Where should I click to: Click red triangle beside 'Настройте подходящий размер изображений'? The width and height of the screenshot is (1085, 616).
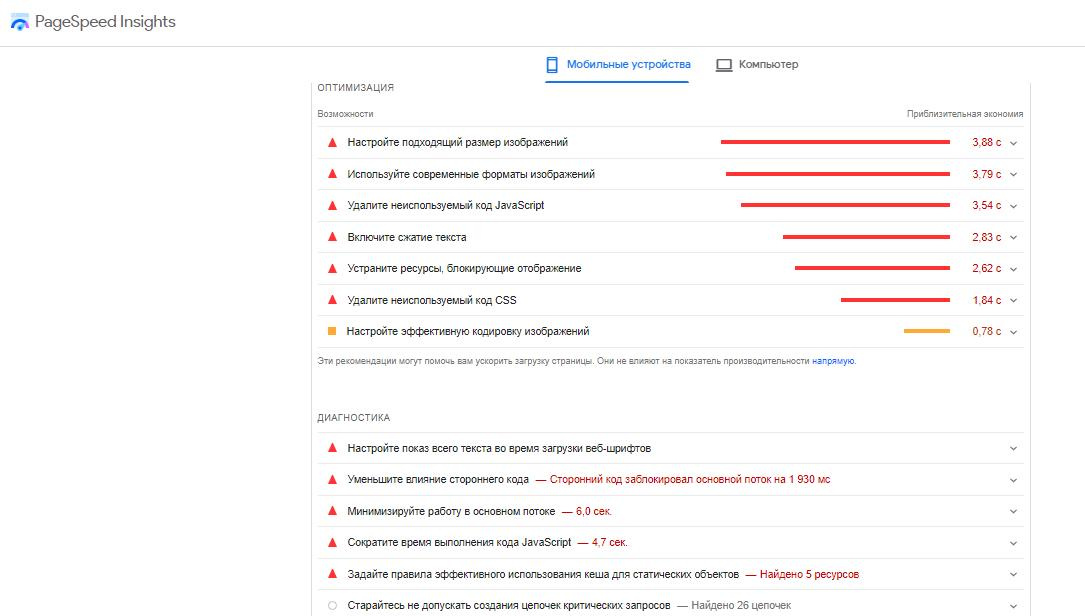(x=332, y=142)
